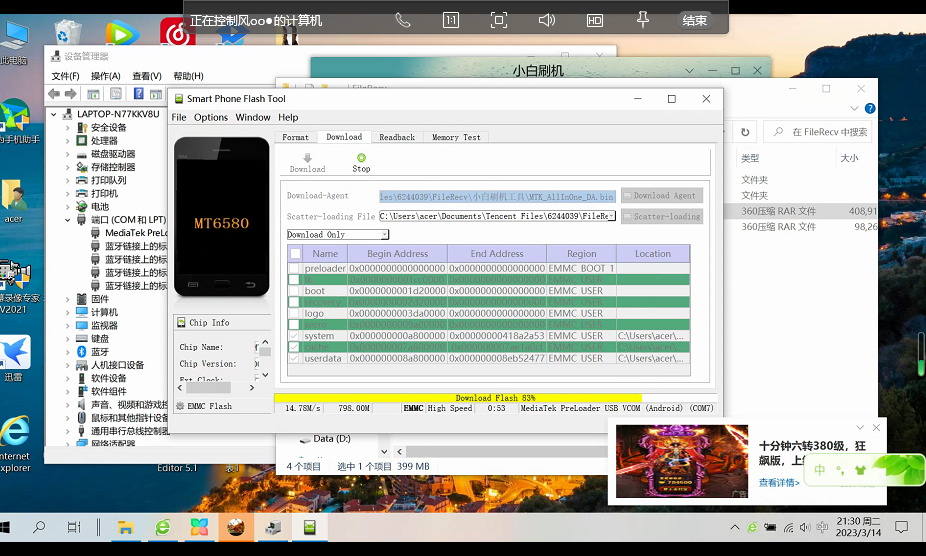Close the advertisement popup
The image size is (926, 556).
876,427
